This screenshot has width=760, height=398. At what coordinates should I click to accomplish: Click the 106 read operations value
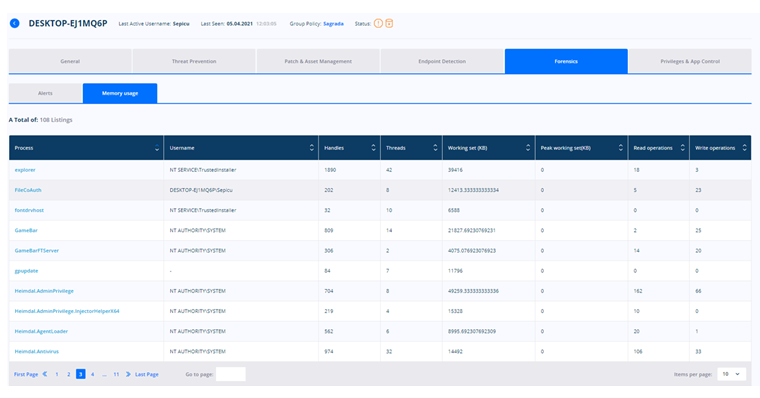(638, 351)
